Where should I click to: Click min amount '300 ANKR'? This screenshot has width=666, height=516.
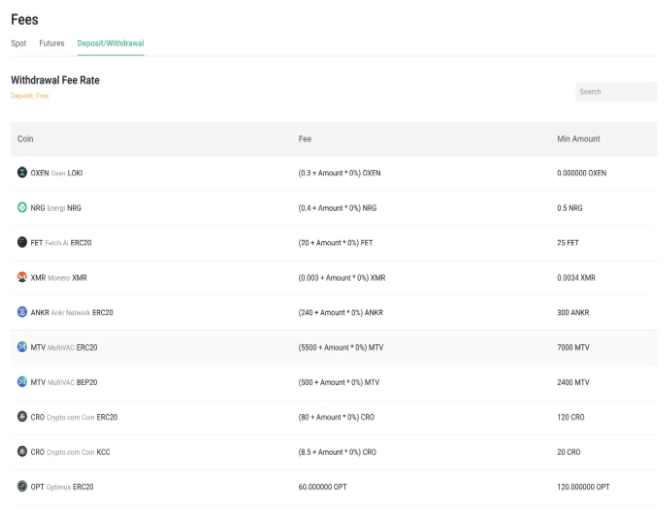tap(573, 313)
